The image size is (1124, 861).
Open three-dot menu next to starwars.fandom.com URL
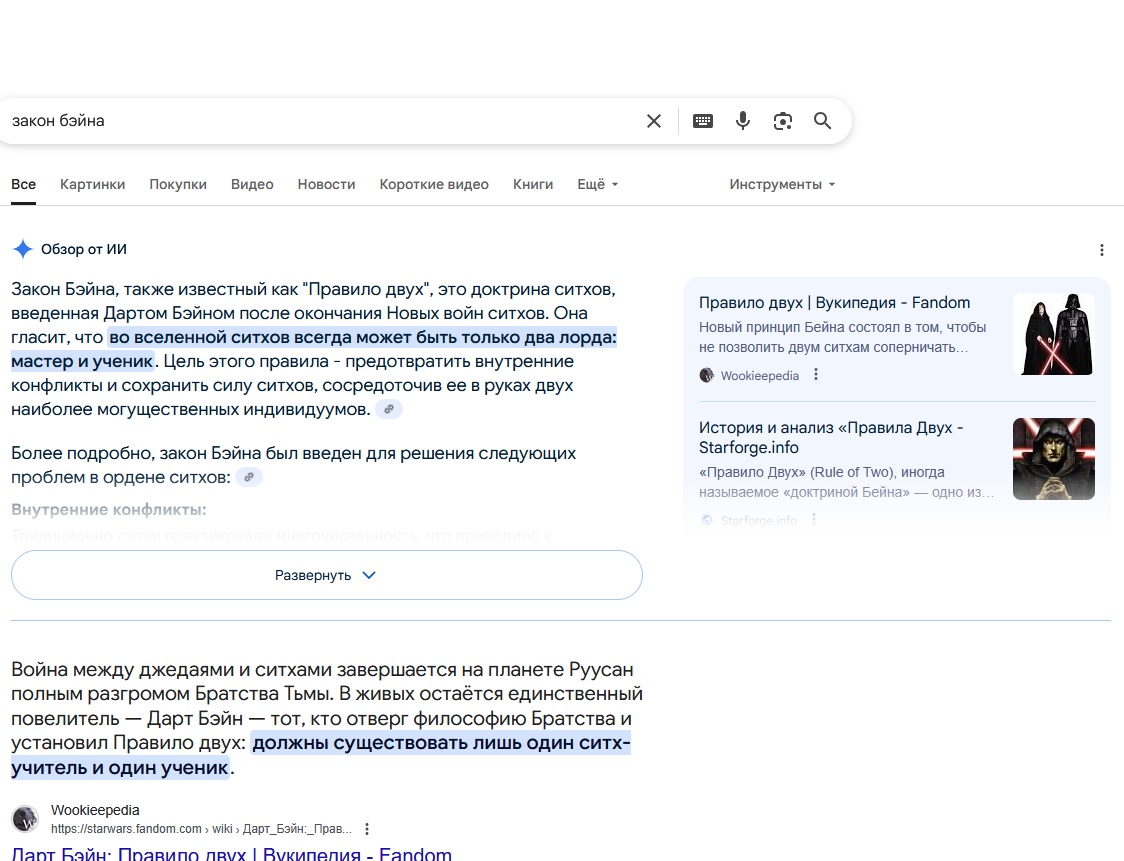367,829
